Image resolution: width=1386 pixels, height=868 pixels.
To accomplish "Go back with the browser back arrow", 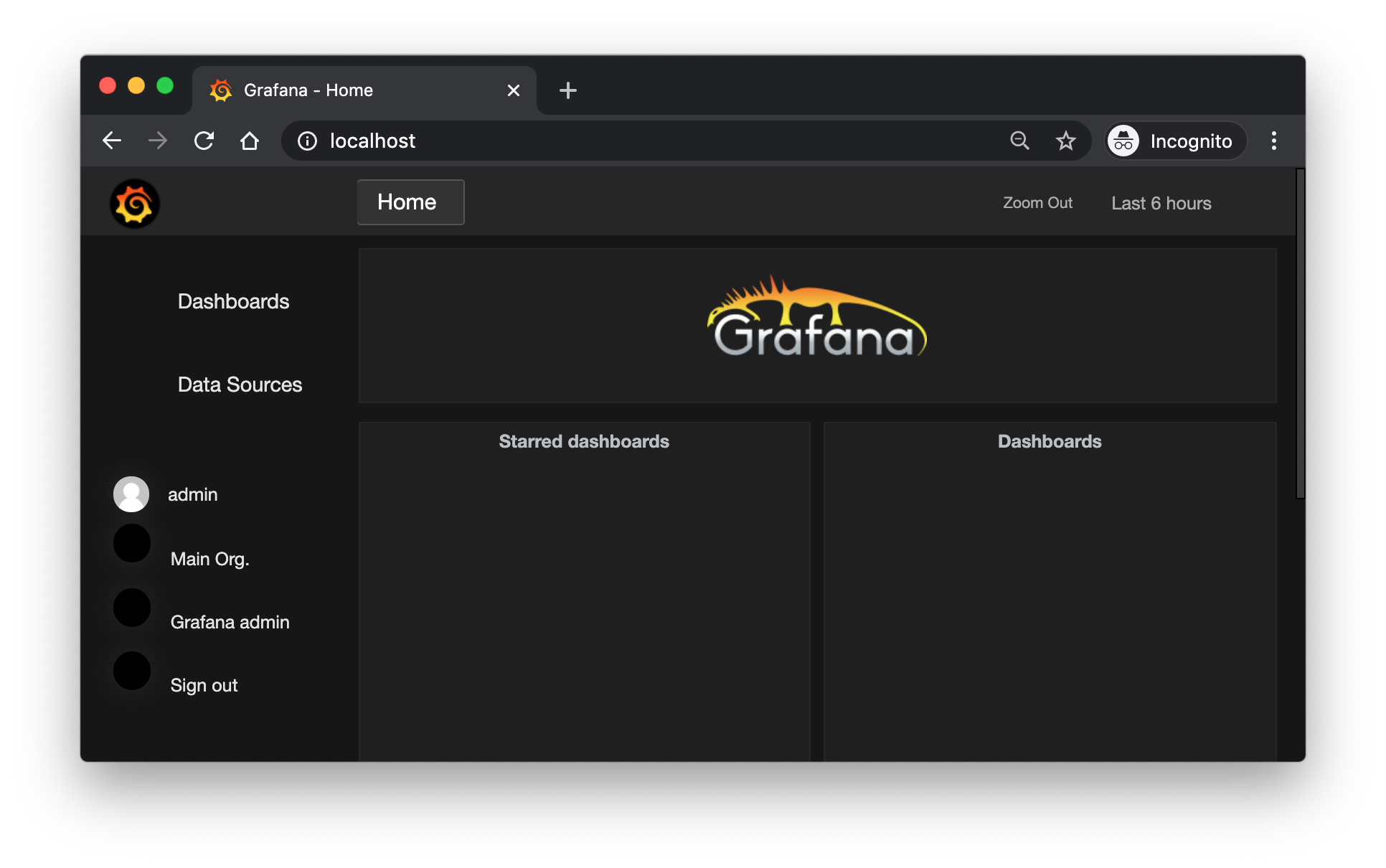I will coord(112,141).
